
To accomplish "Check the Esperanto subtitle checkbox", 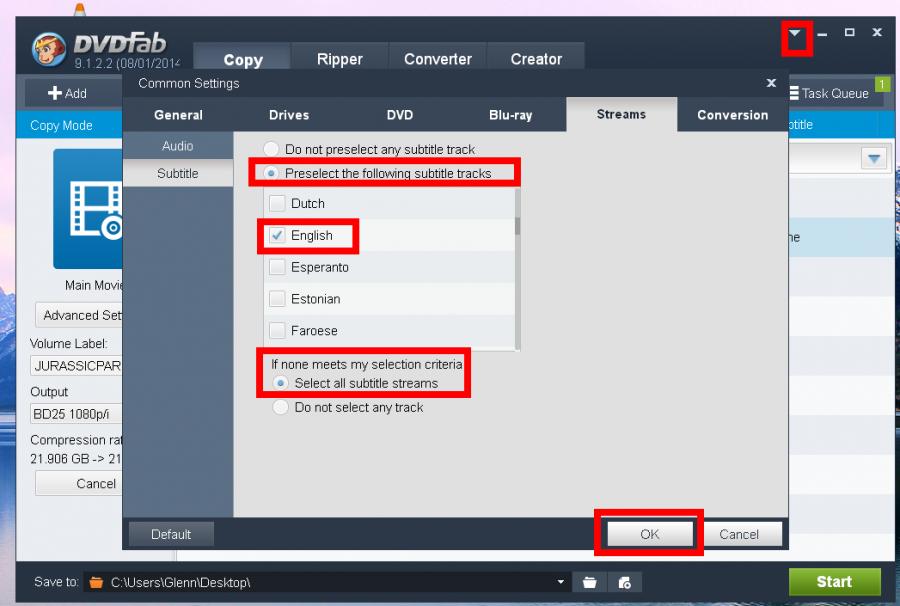I will (x=277, y=267).
